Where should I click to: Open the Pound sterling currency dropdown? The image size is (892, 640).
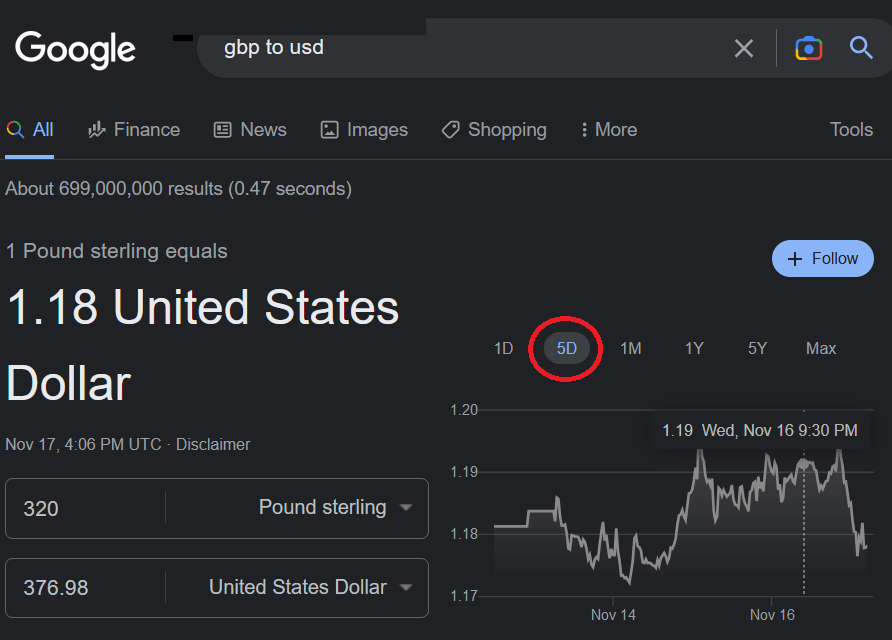point(335,508)
